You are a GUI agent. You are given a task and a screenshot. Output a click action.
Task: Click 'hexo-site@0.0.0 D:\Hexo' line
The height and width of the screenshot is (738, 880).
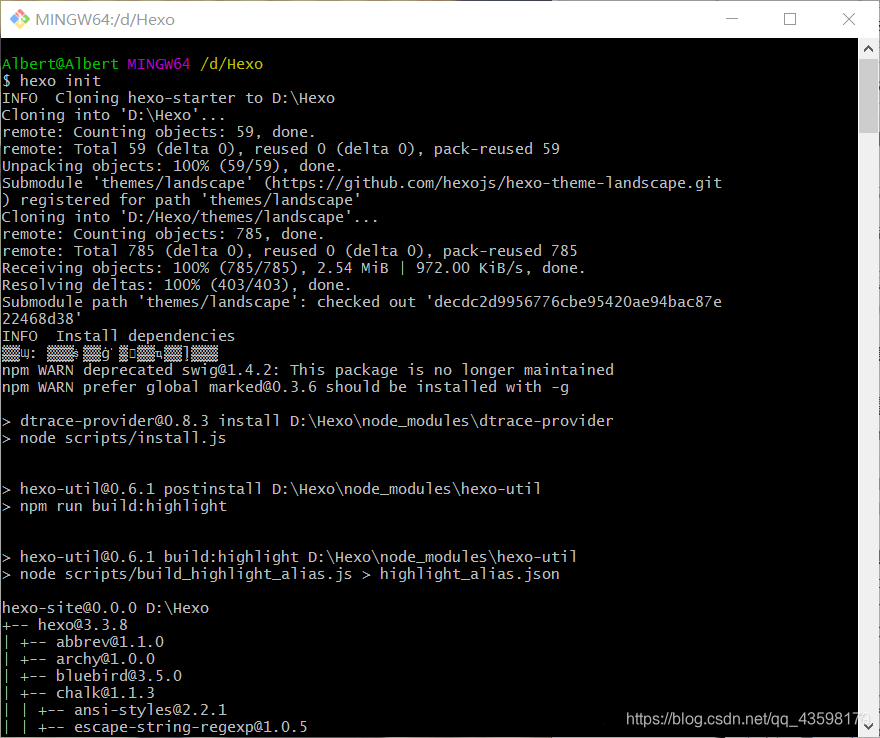point(106,608)
